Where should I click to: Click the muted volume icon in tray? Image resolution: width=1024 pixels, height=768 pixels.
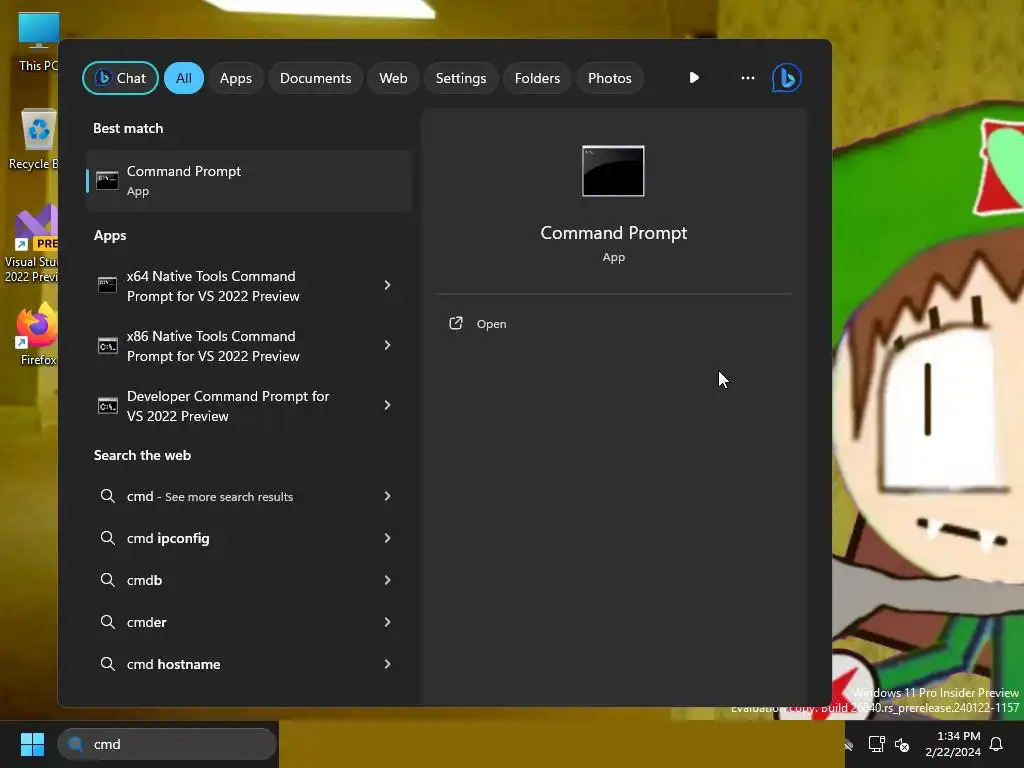coord(902,744)
